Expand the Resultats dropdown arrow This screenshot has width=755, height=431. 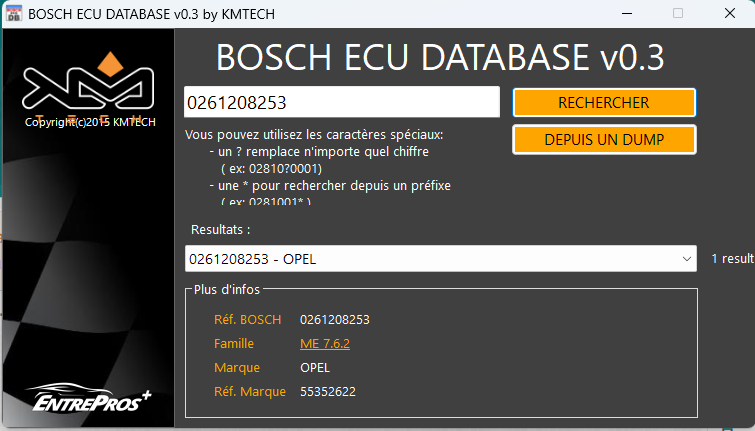coord(687,259)
